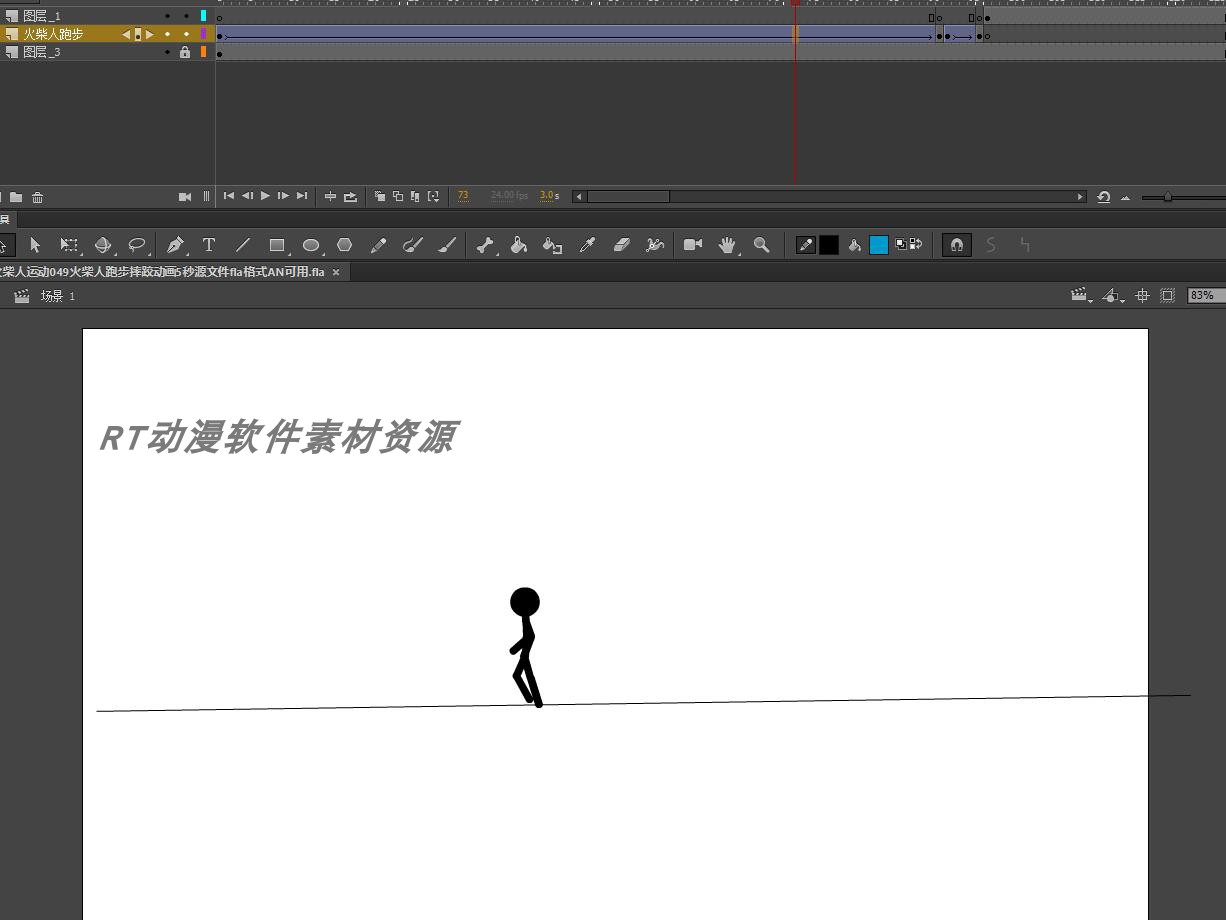
Task: Activate the Free Transform tool
Action: [67, 244]
